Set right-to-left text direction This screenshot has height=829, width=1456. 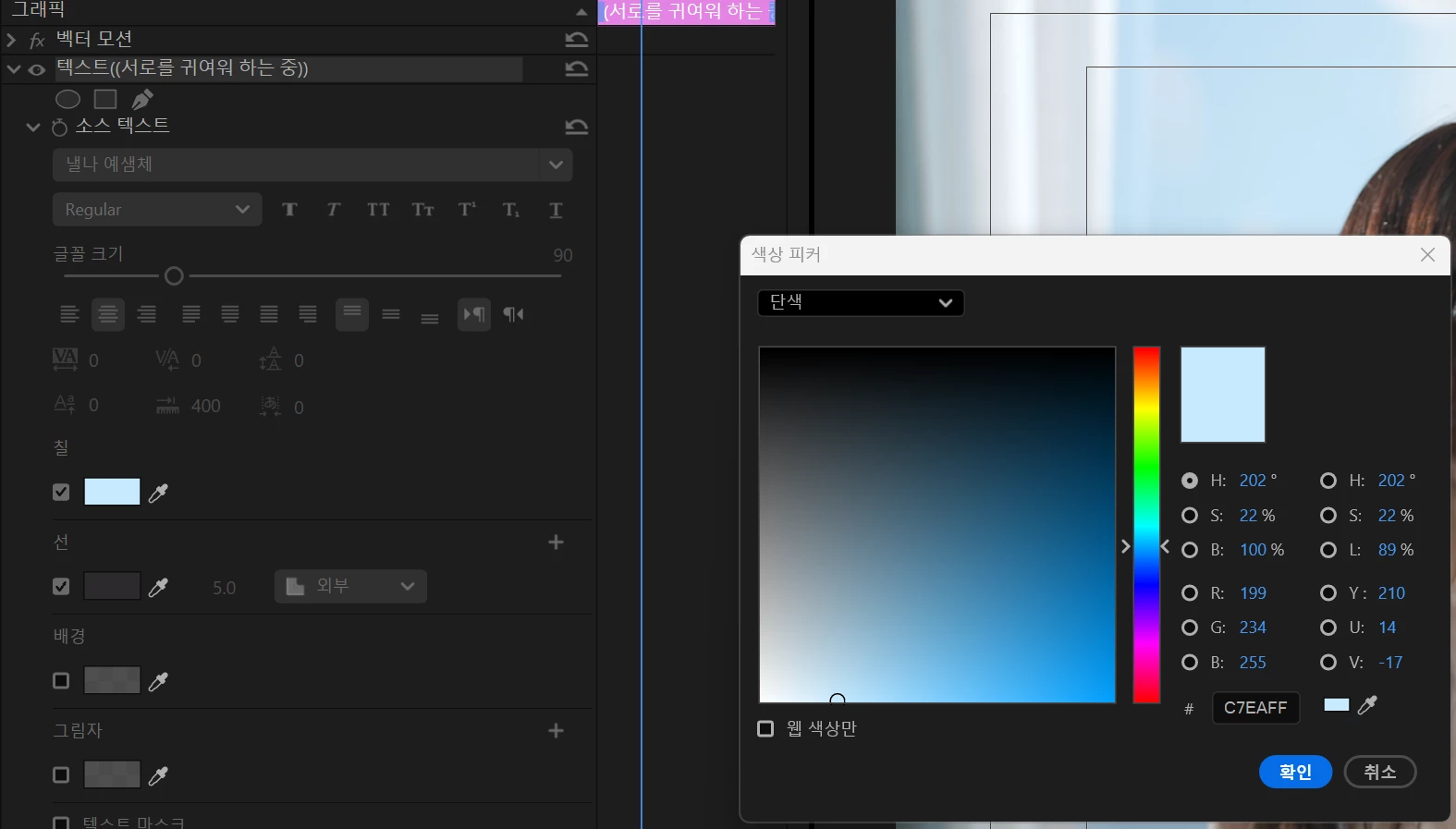click(x=513, y=314)
